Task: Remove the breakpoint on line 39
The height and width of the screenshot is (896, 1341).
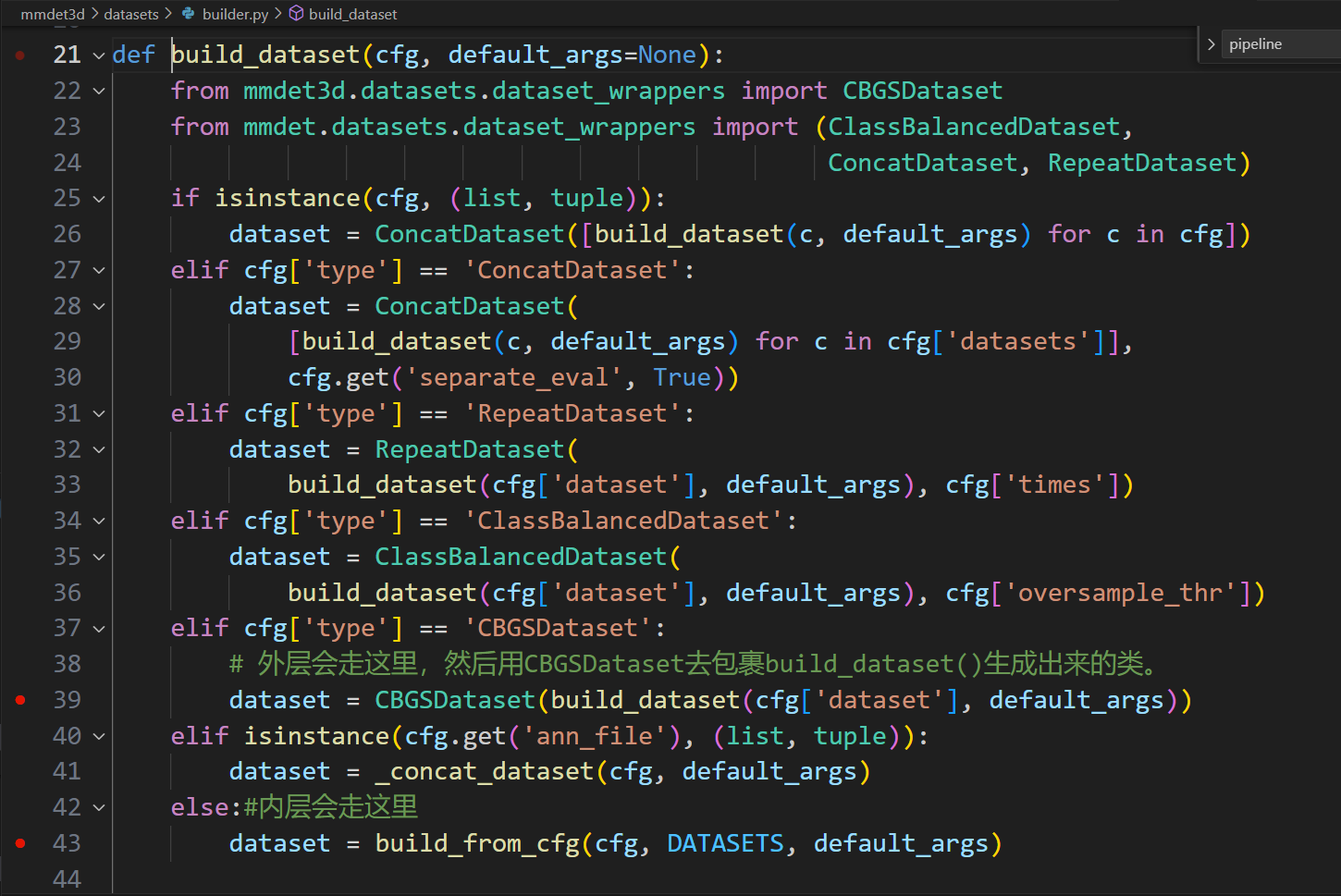Action: [x=20, y=700]
